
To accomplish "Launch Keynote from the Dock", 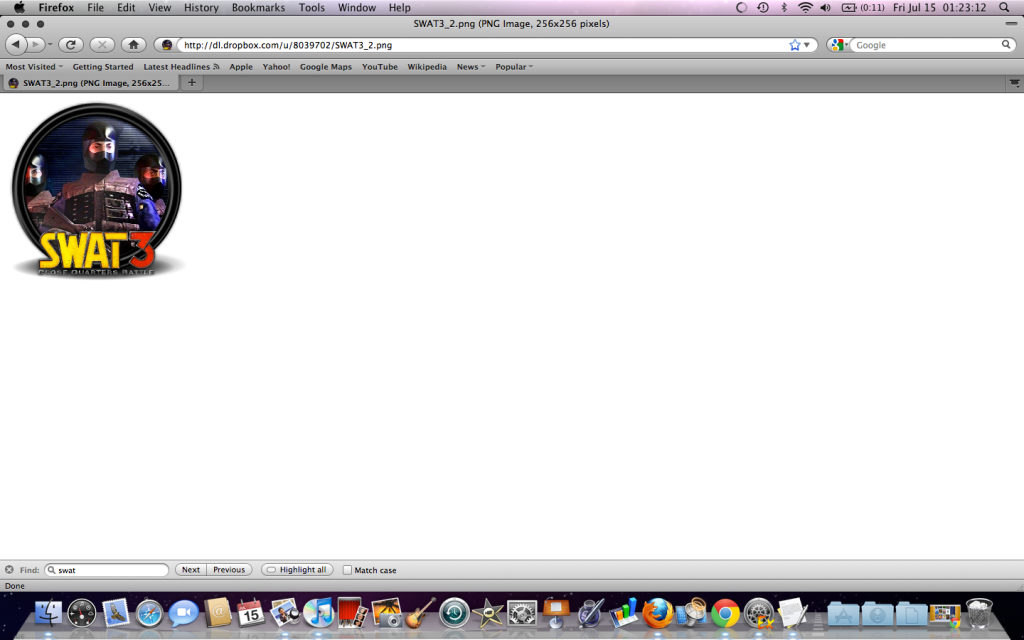I will coord(556,613).
